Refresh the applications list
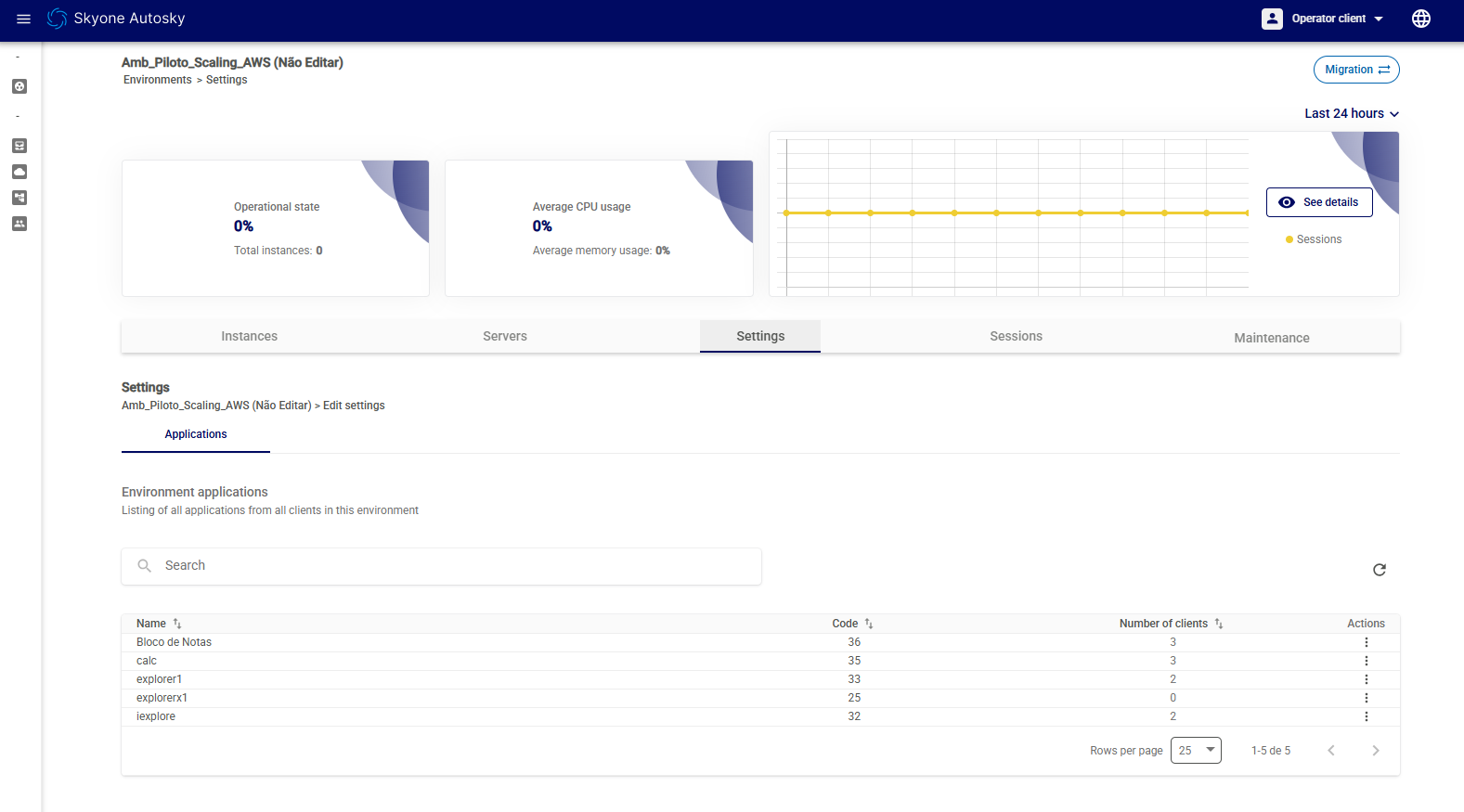The width and height of the screenshot is (1464, 812). pyautogui.click(x=1379, y=570)
